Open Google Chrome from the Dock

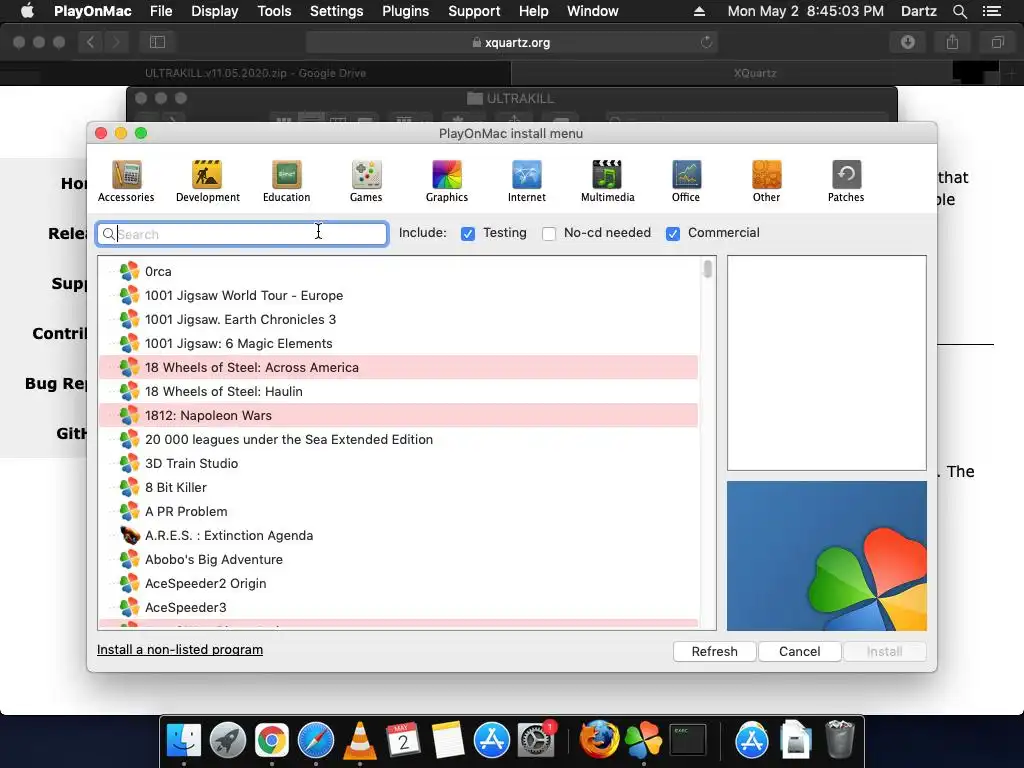coord(272,741)
